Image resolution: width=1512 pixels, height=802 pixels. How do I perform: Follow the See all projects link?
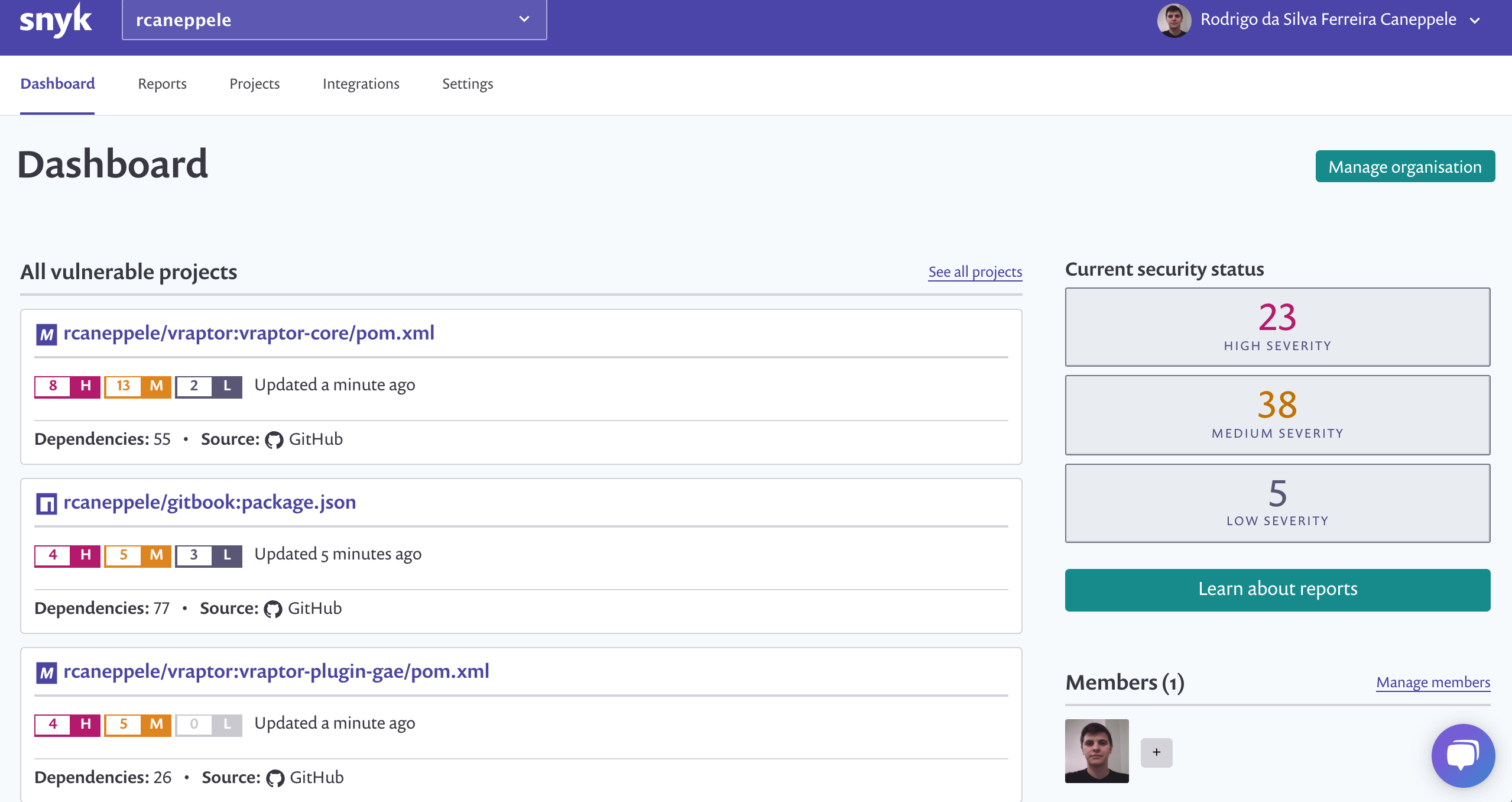(x=975, y=271)
